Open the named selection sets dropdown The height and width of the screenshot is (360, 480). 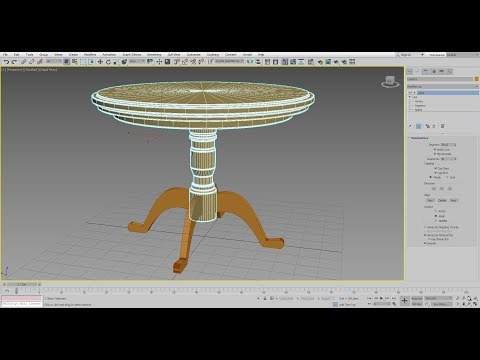(x=229, y=62)
